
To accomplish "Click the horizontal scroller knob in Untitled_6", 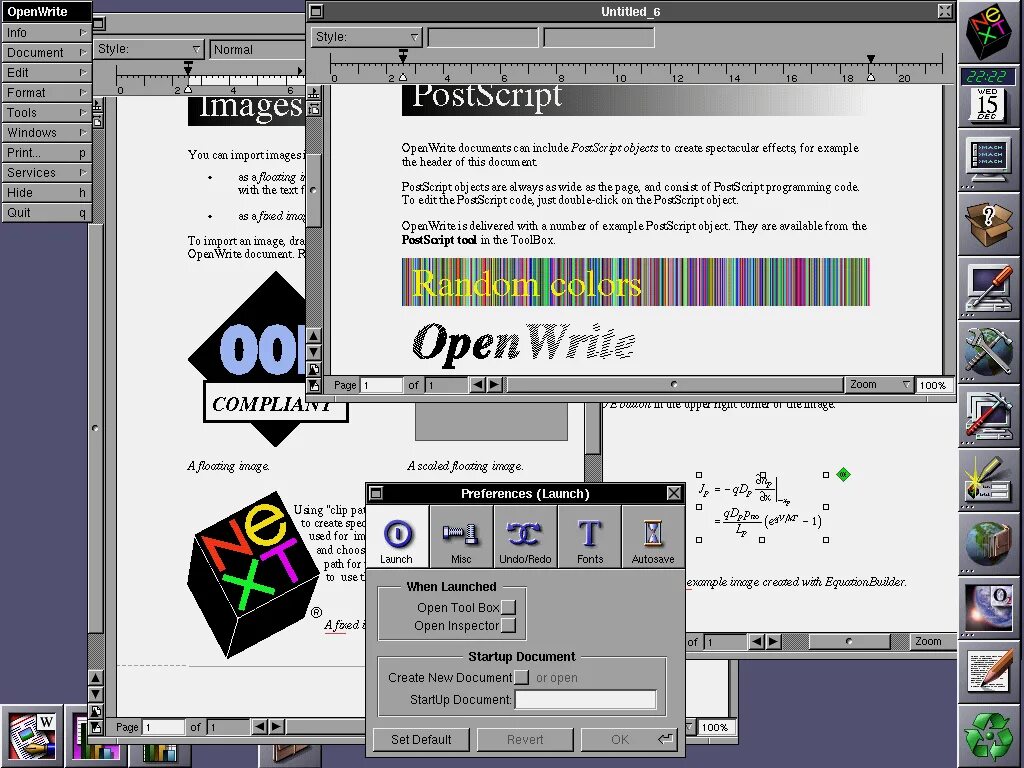I will (x=674, y=385).
